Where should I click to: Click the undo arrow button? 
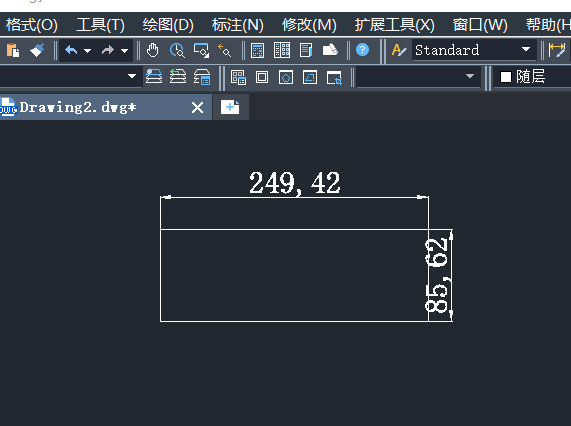click(71, 50)
